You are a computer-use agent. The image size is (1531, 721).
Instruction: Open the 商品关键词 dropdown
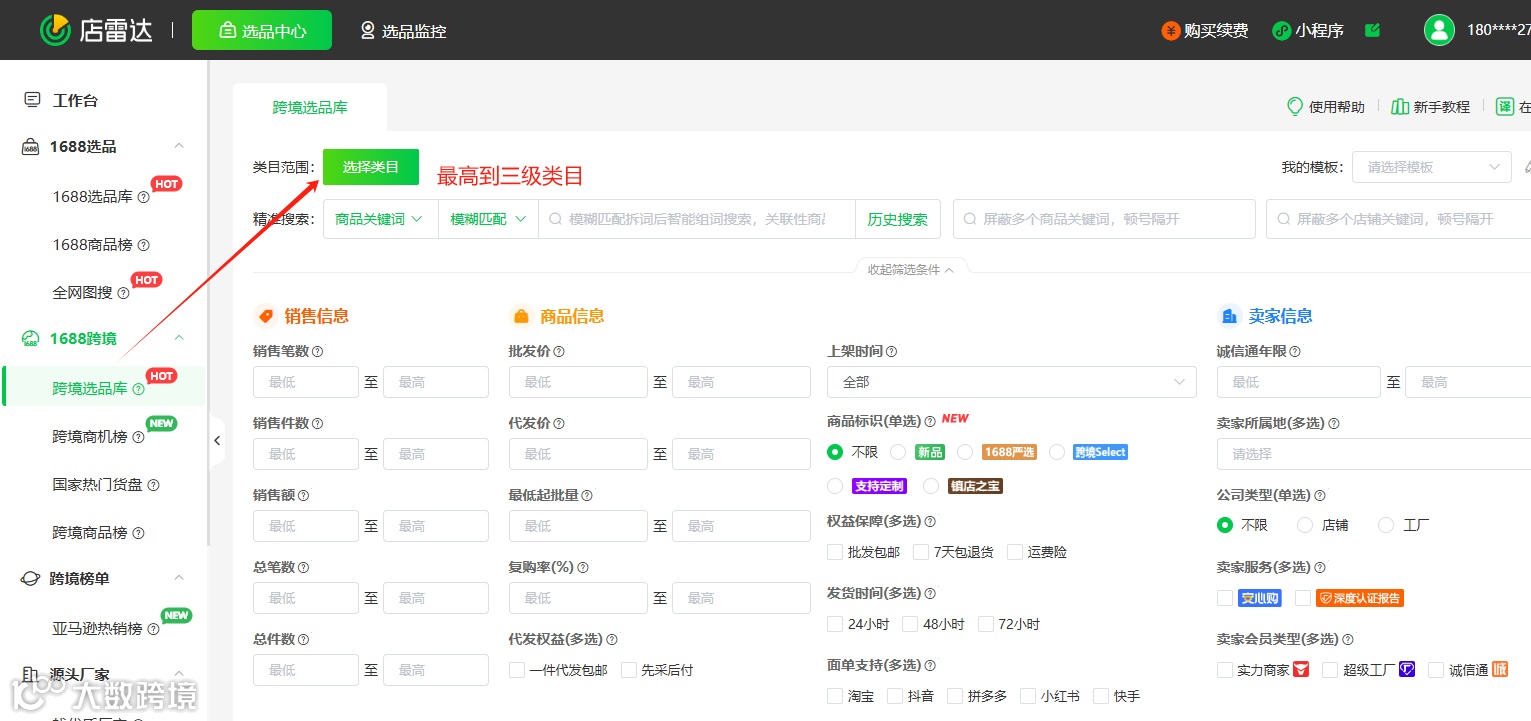click(x=380, y=219)
